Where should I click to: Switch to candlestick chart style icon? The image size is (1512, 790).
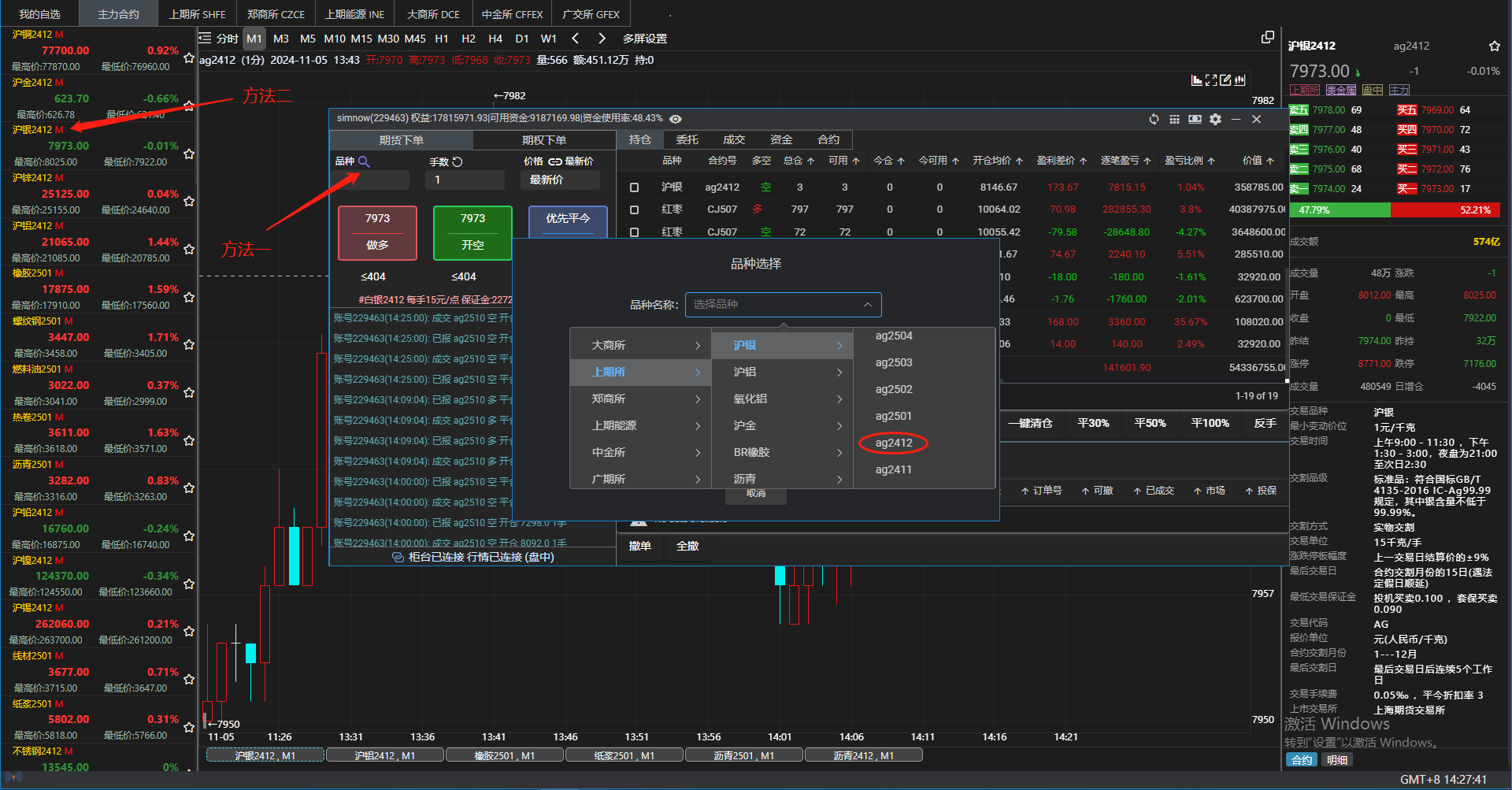pyautogui.click(x=1240, y=80)
